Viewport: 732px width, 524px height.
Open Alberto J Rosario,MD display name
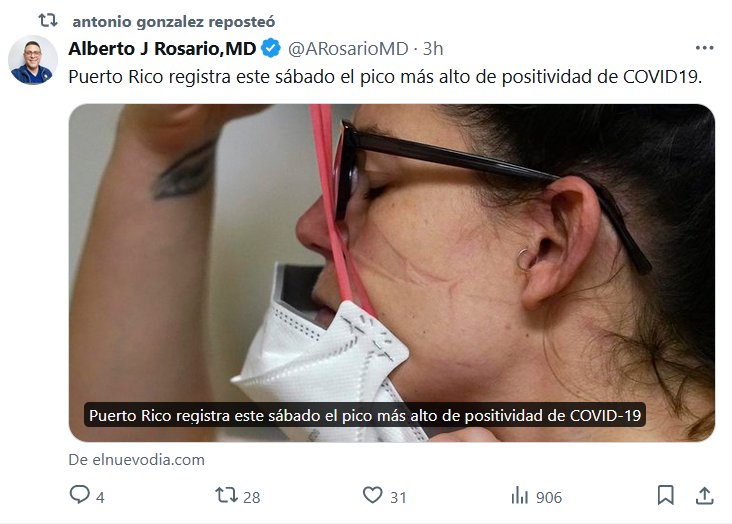pos(162,49)
